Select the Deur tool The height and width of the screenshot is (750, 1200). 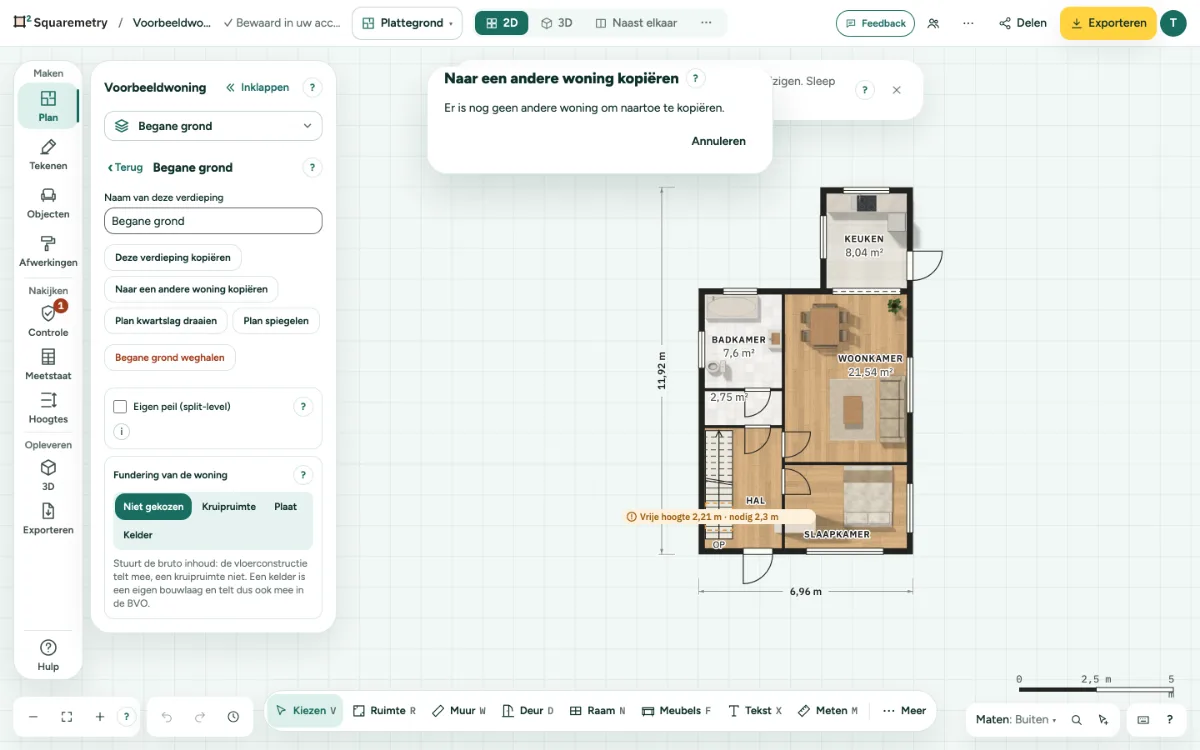click(x=528, y=711)
